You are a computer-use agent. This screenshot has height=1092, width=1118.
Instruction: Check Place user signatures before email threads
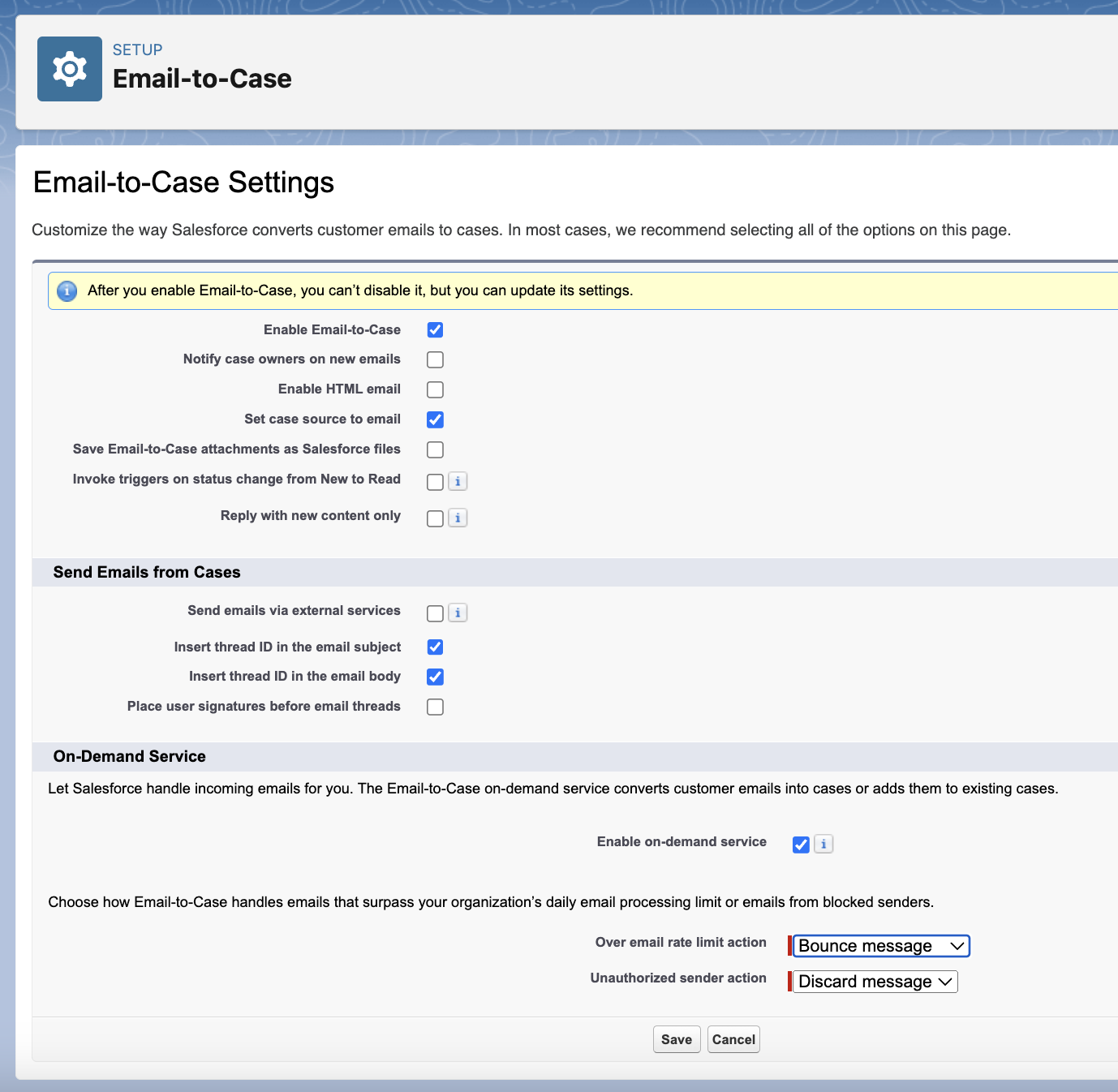pos(435,707)
